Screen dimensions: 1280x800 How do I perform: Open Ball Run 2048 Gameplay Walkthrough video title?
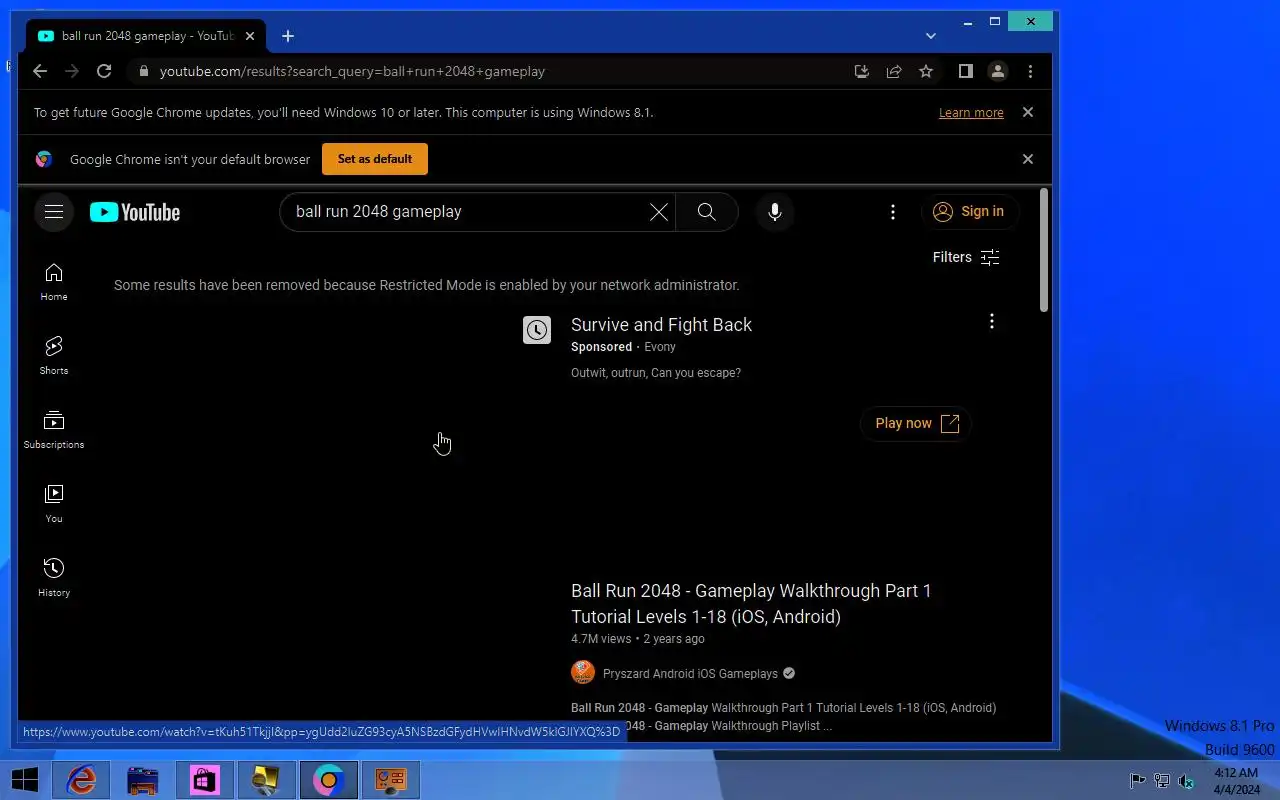[751, 604]
